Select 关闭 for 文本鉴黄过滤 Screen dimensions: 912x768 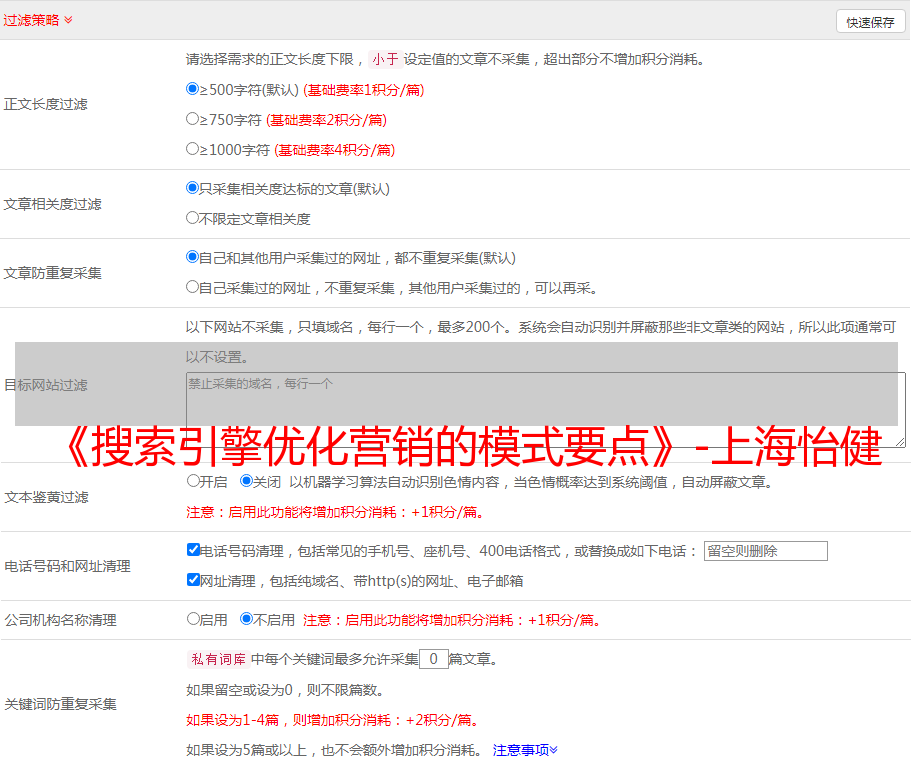(246, 481)
